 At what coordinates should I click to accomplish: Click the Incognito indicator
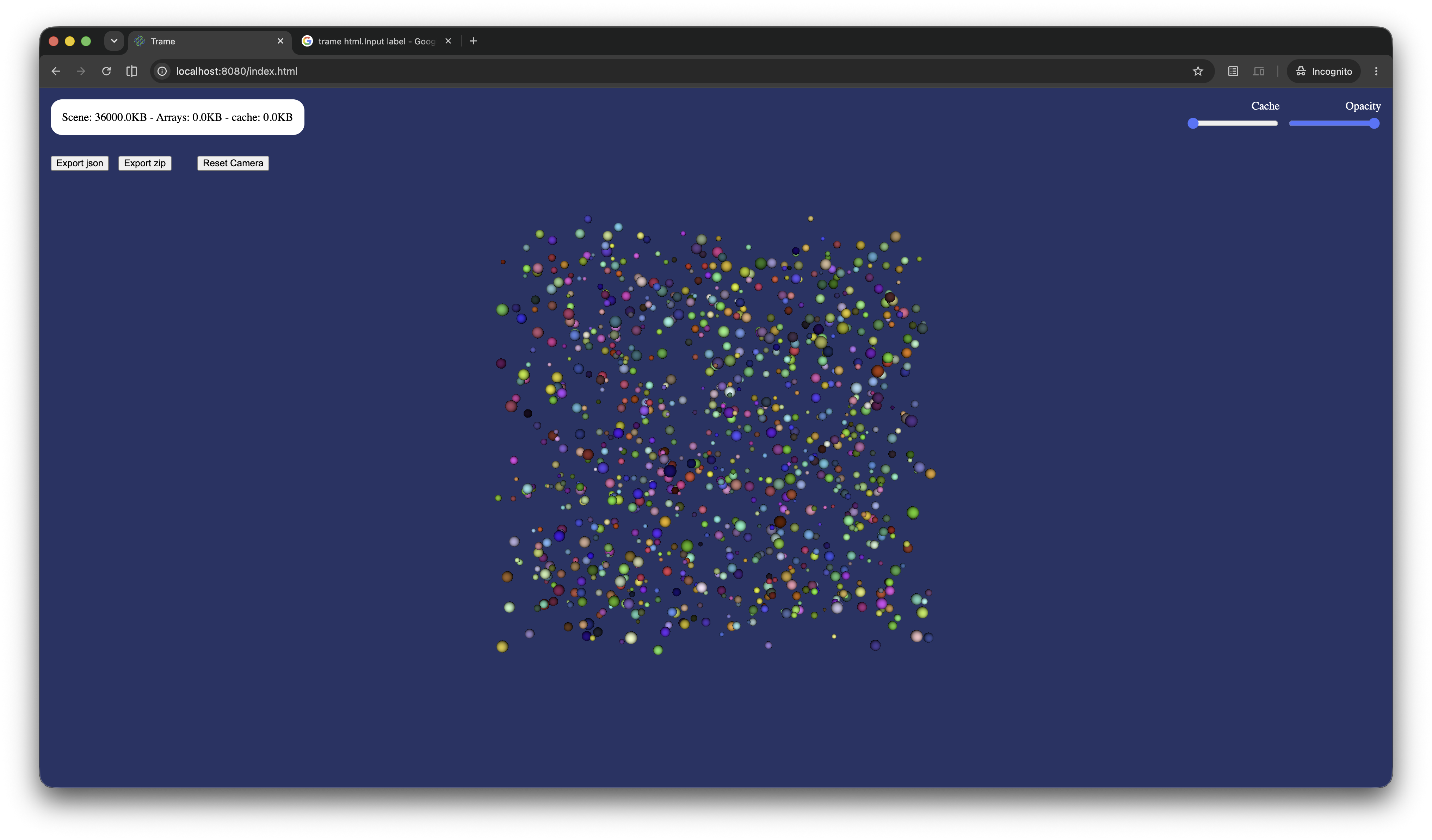click(x=1323, y=71)
